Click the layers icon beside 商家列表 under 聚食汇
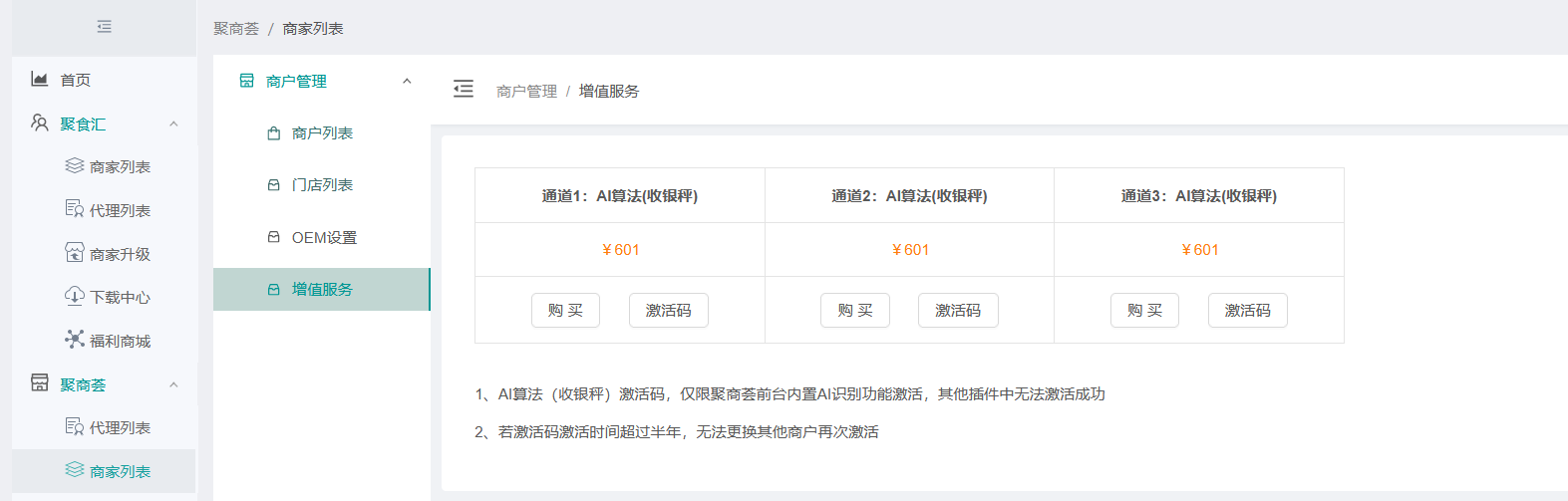The width and height of the screenshot is (1568, 501). (75, 165)
